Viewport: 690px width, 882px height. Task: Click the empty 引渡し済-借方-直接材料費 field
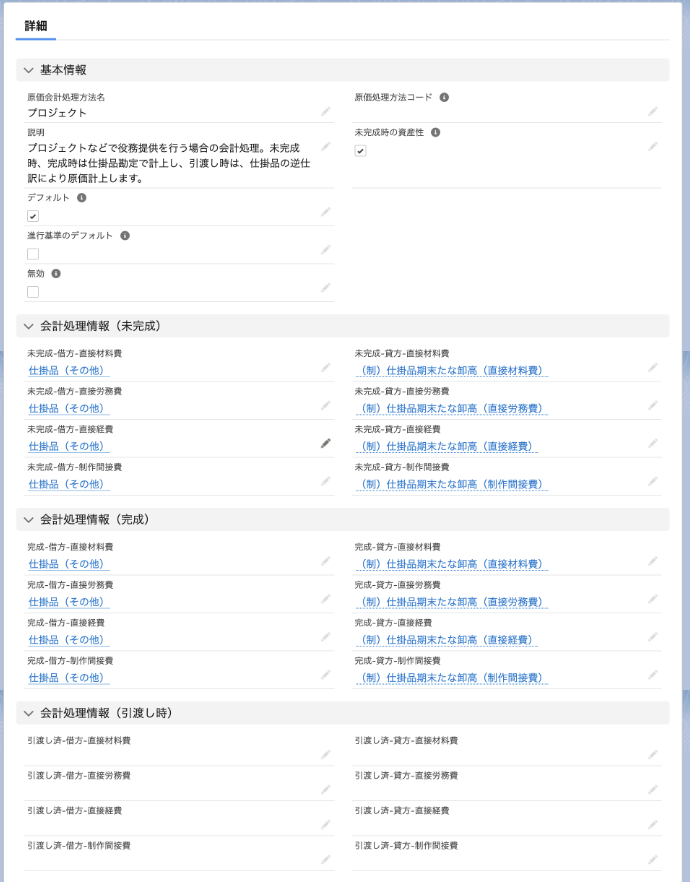[x=170, y=755]
